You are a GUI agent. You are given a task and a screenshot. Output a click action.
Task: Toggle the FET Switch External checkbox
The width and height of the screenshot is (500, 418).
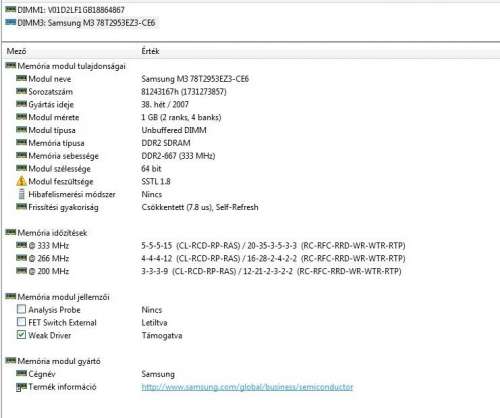tap(21, 322)
